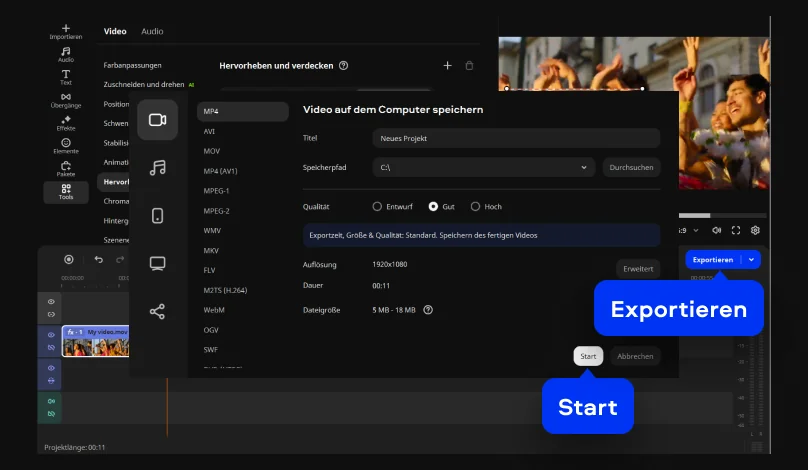This screenshot has height=470, width=808.
Task: Mute the preview volume icon
Action: [716, 230]
